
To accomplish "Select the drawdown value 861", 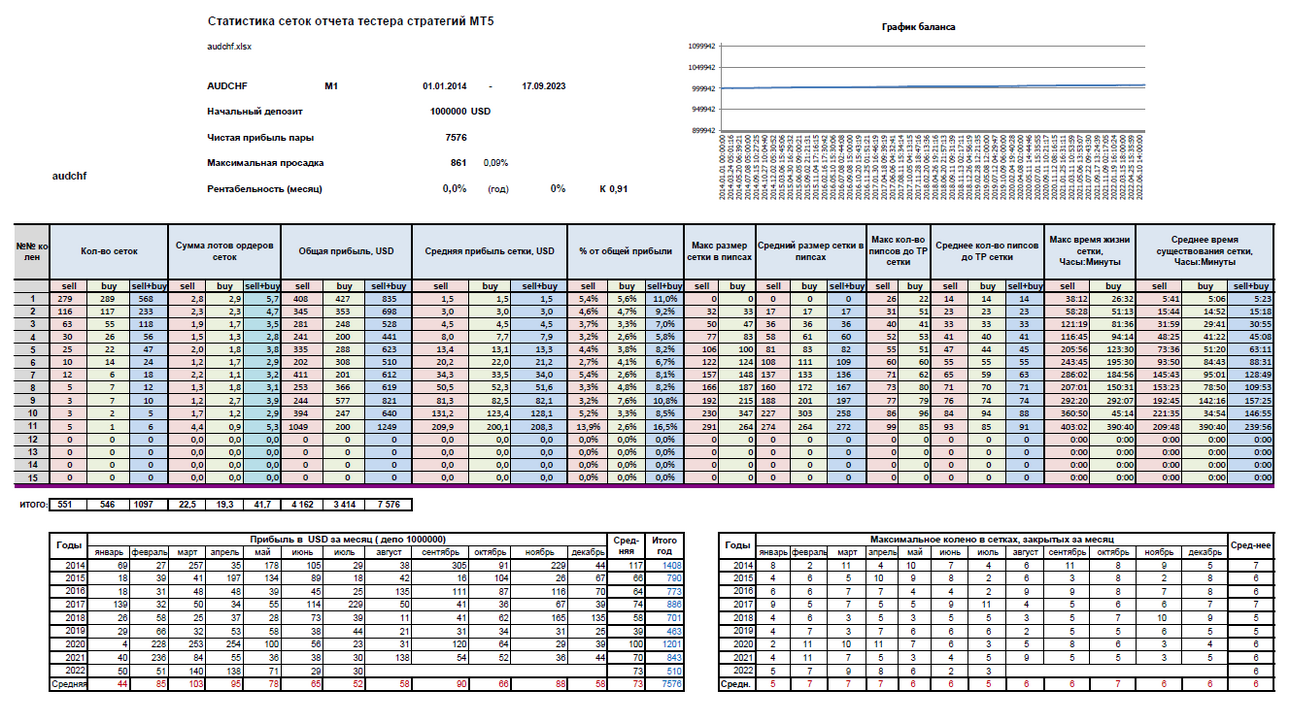I will pos(459,162).
